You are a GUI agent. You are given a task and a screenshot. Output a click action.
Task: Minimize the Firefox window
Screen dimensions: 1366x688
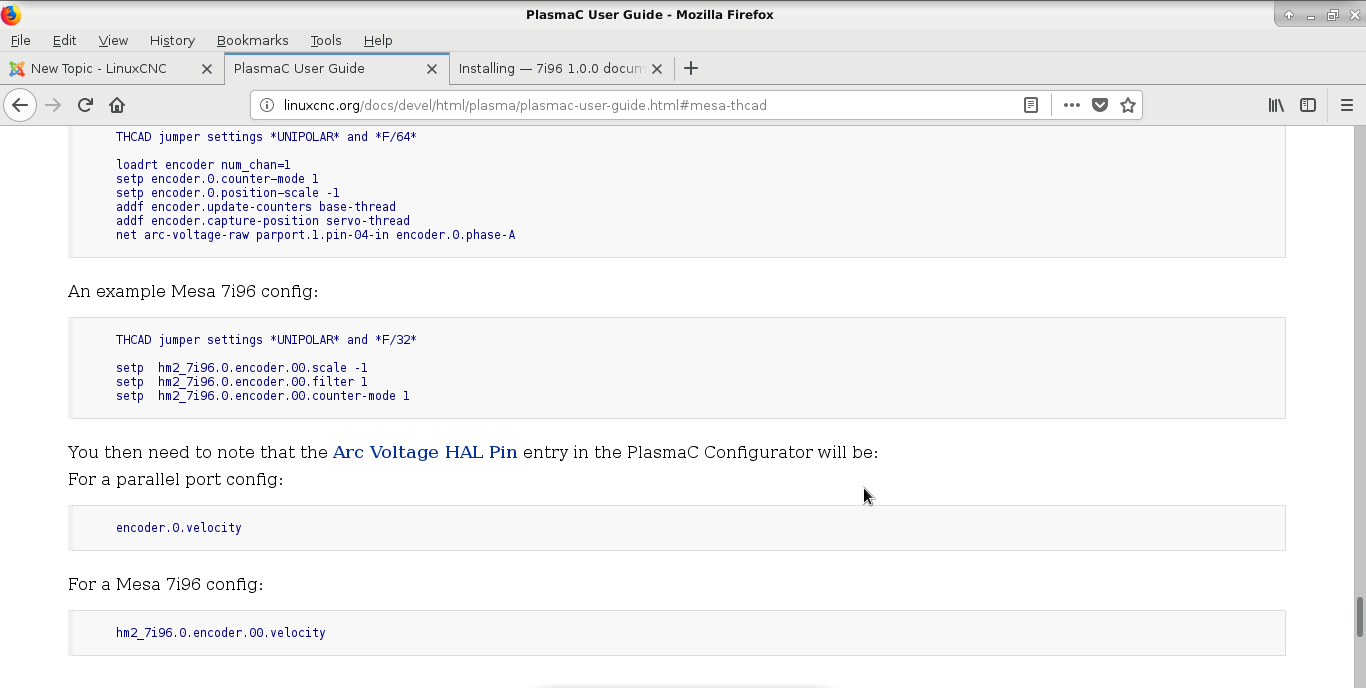(x=1311, y=15)
